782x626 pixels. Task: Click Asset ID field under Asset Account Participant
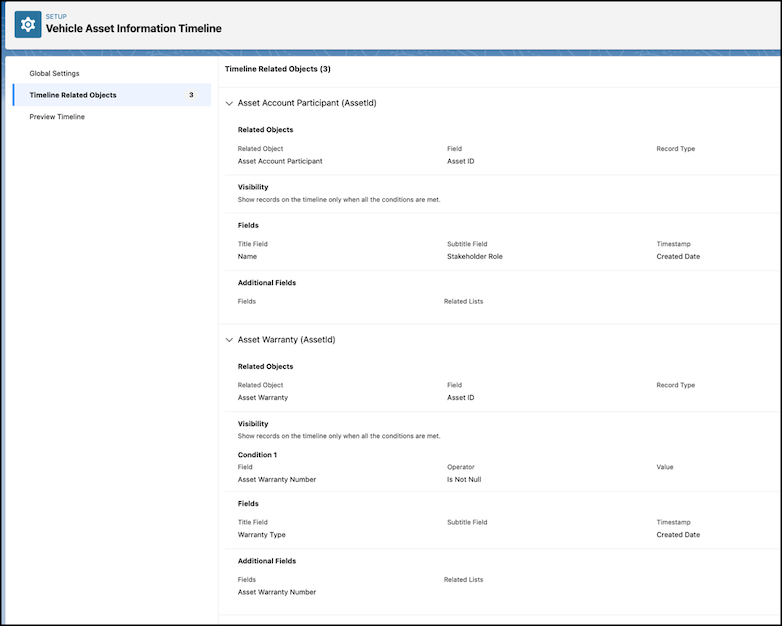click(461, 161)
